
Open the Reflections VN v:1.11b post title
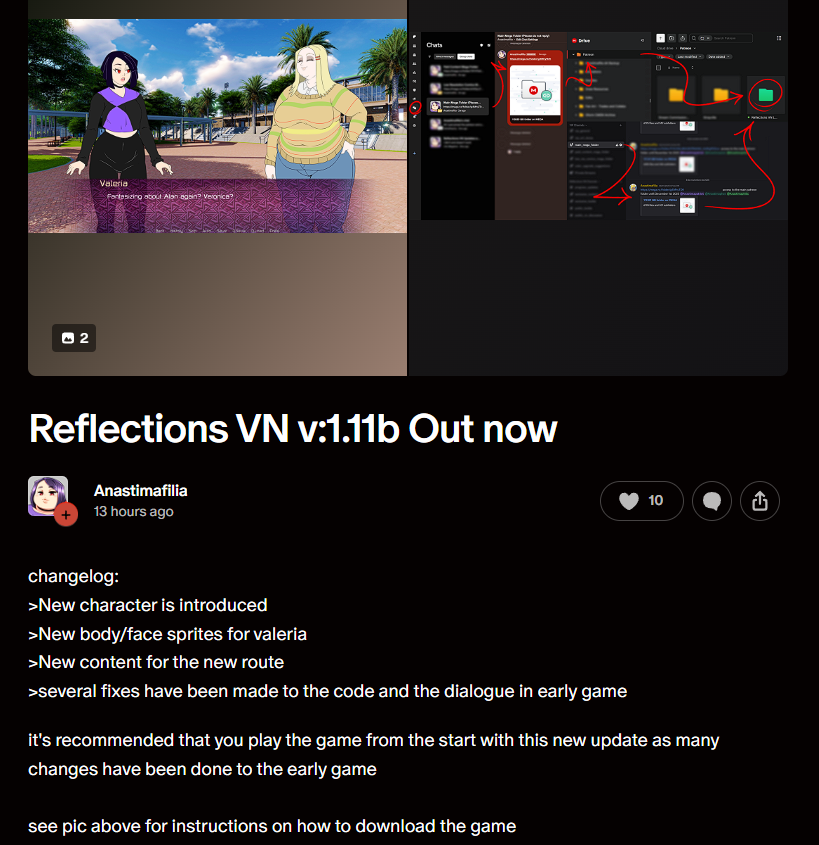pyautogui.click(x=293, y=428)
